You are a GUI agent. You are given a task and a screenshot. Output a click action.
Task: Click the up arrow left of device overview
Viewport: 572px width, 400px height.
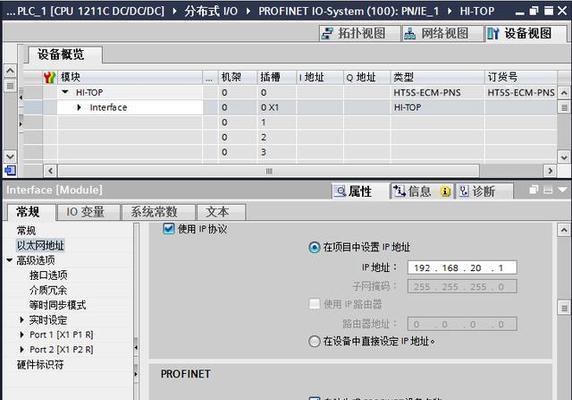(10, 70)
